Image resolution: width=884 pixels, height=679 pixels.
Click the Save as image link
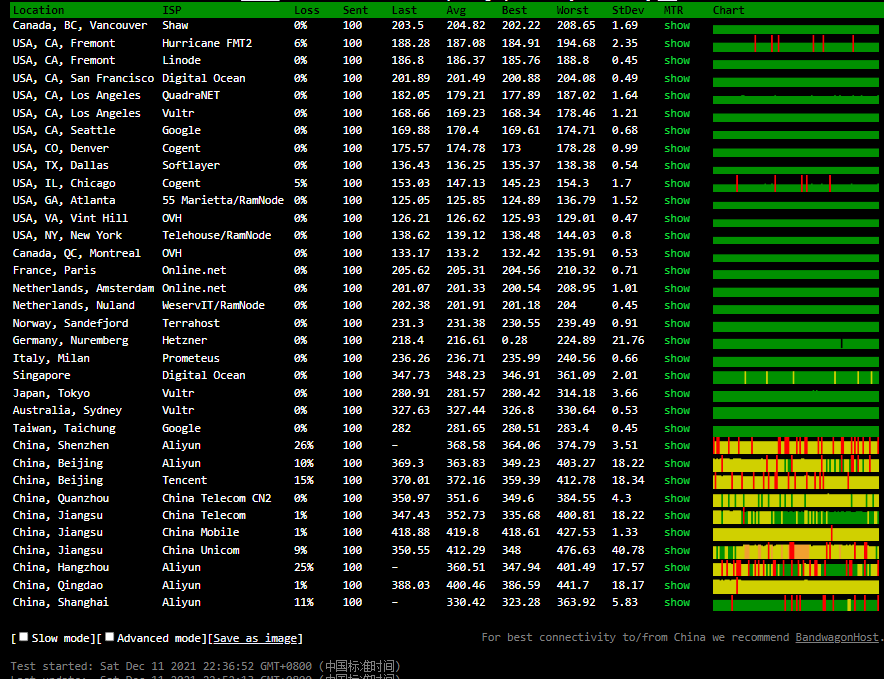[255, 638]
